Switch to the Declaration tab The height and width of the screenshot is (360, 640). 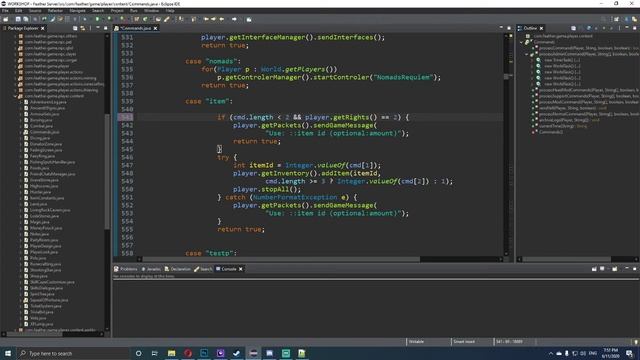coord(178,269)
